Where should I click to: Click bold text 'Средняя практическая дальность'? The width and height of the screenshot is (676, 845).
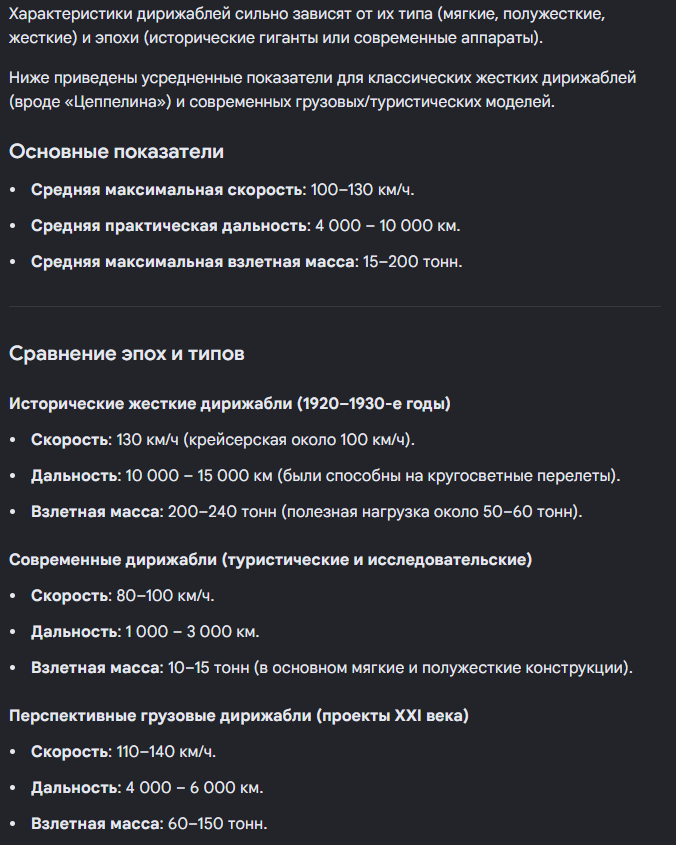coord(169,226)
